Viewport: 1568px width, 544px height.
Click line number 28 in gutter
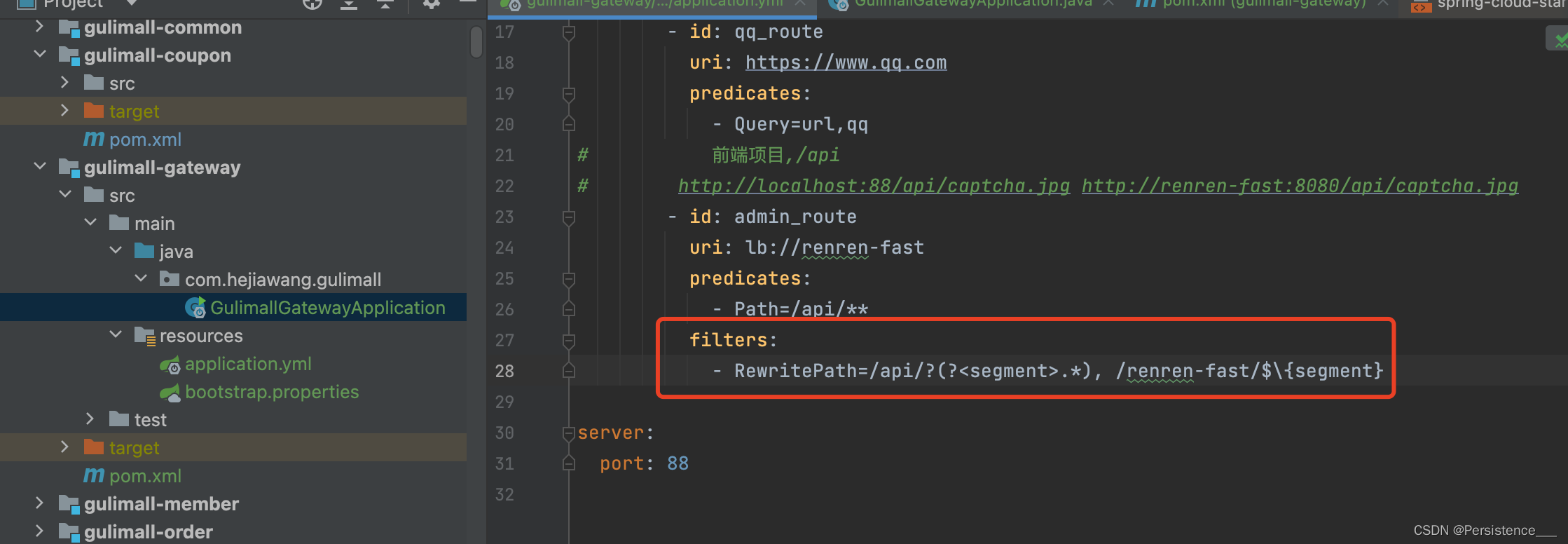point(504,371)
